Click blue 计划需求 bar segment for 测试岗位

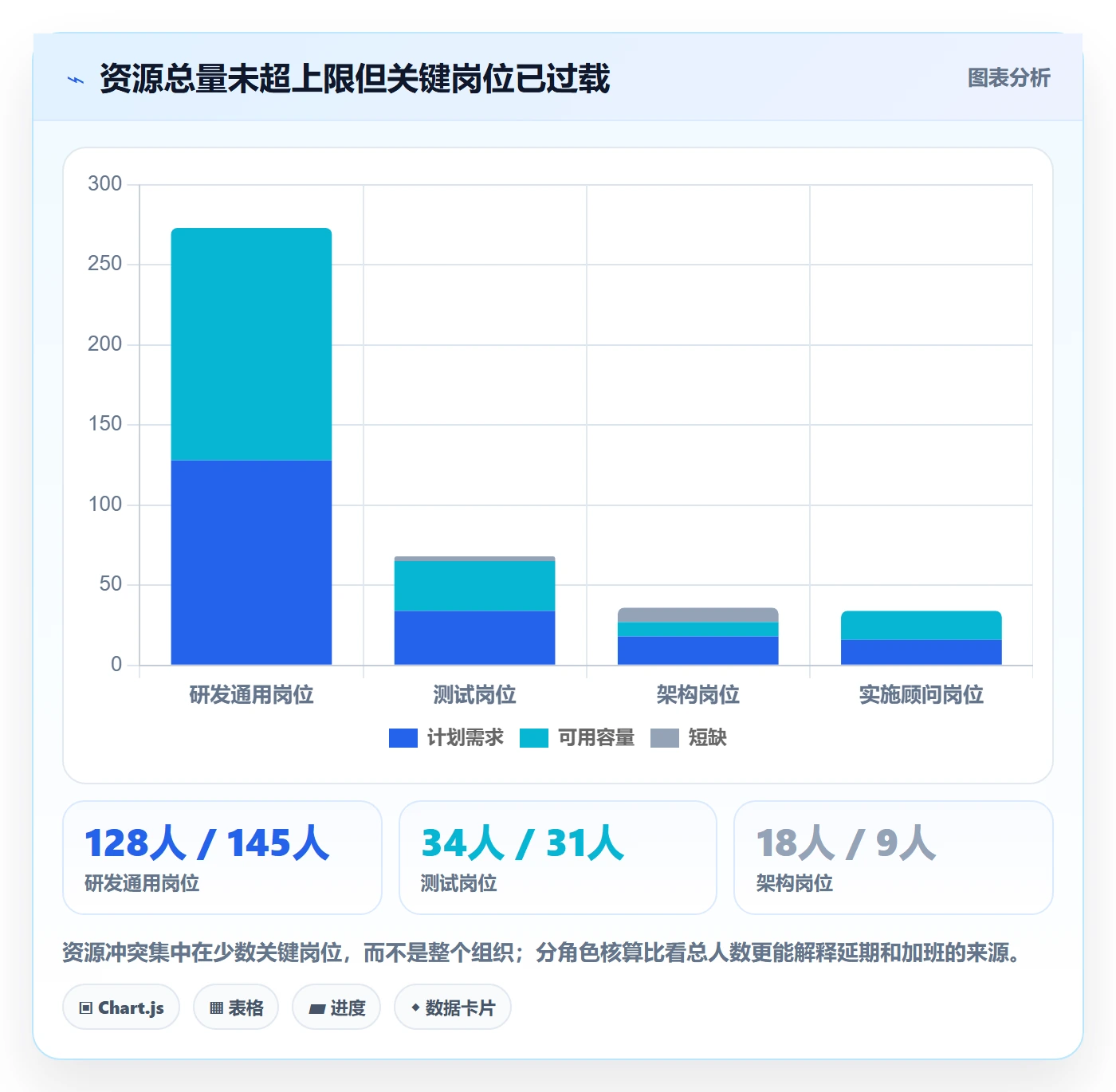tap(474, 638)
